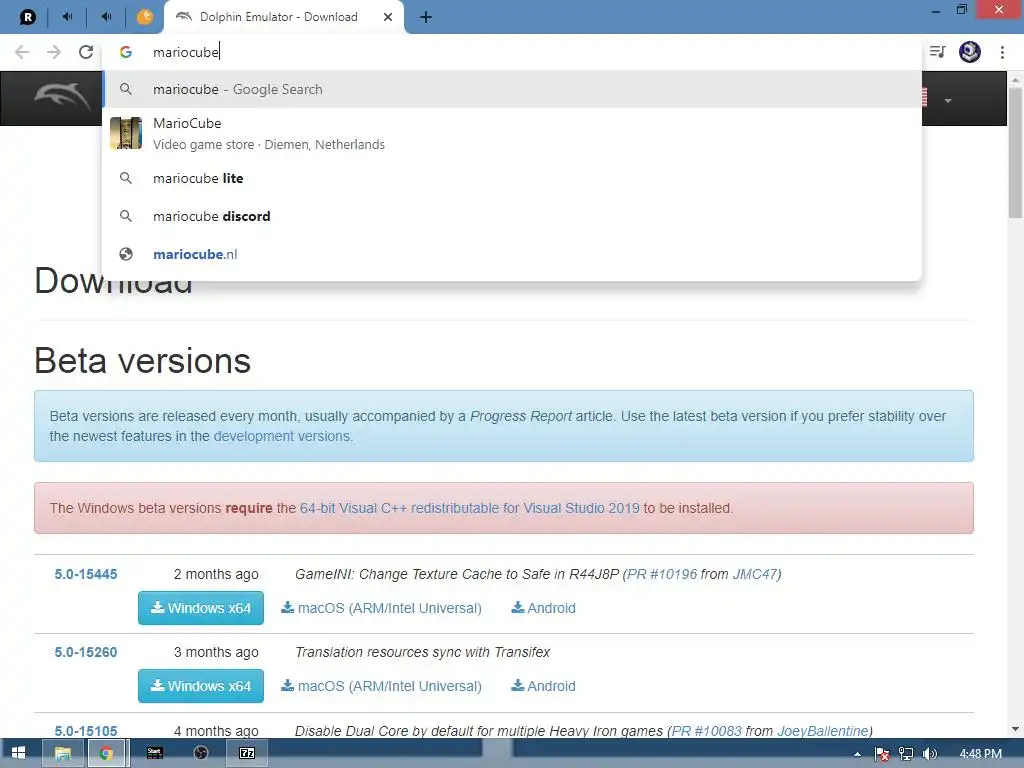Open the JoeyBallentine author link
This screenshot has width=1024, height=768.
pyautogui.click(x=823, y=731)
